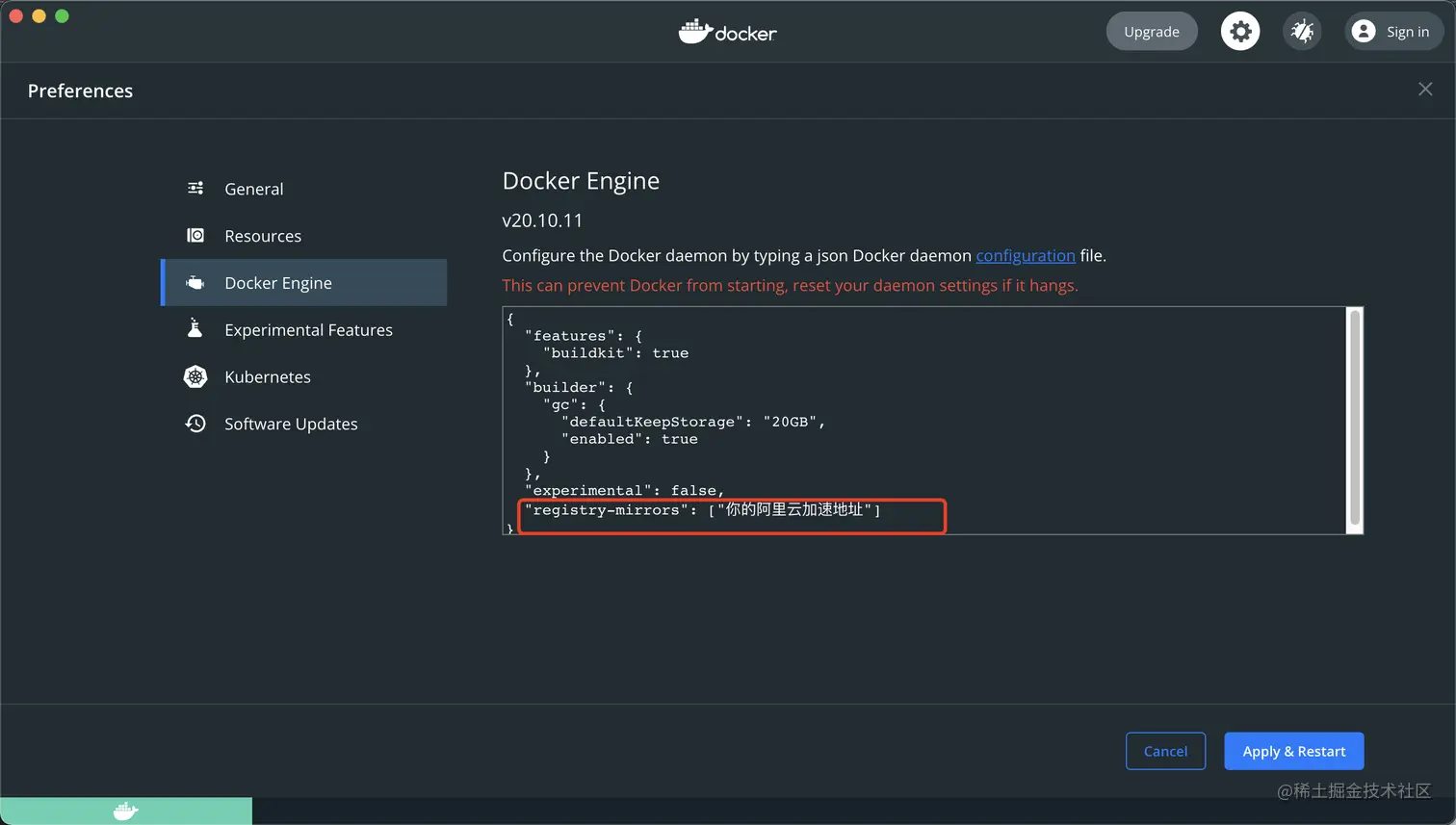Click the Docker whale in the status bar
Screen dimensions: 1456x825
tap(126, 811)
